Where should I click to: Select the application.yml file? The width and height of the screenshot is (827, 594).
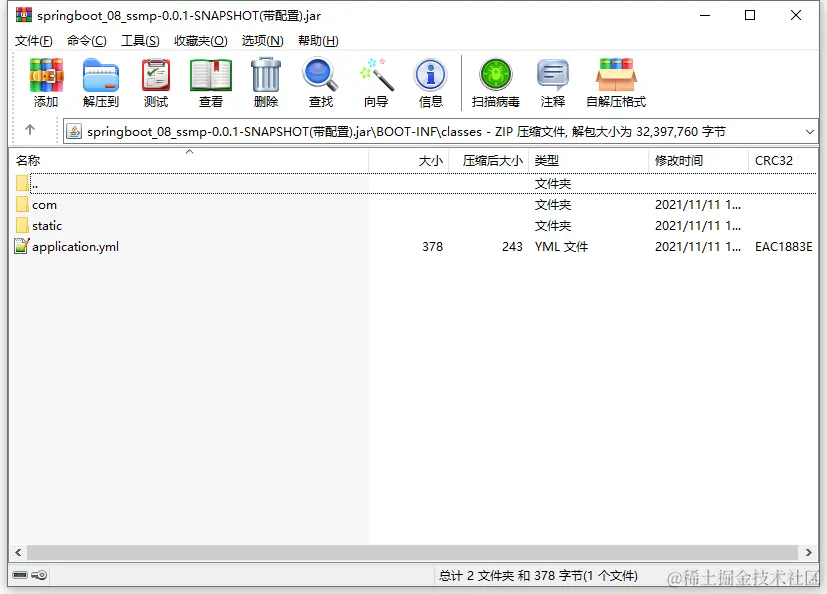[x=76, y=246]
